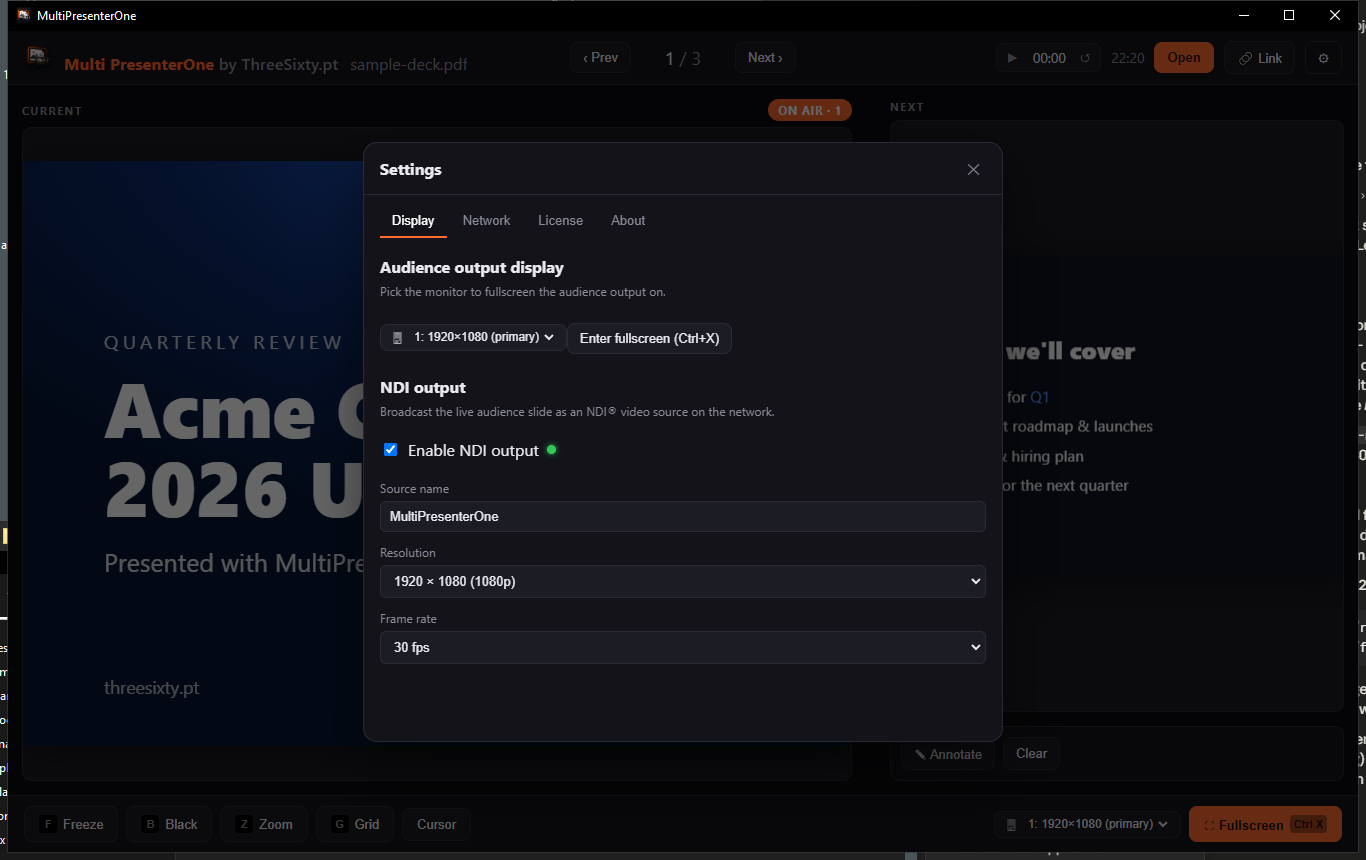Toggle the Cursor button

(436, 824)
